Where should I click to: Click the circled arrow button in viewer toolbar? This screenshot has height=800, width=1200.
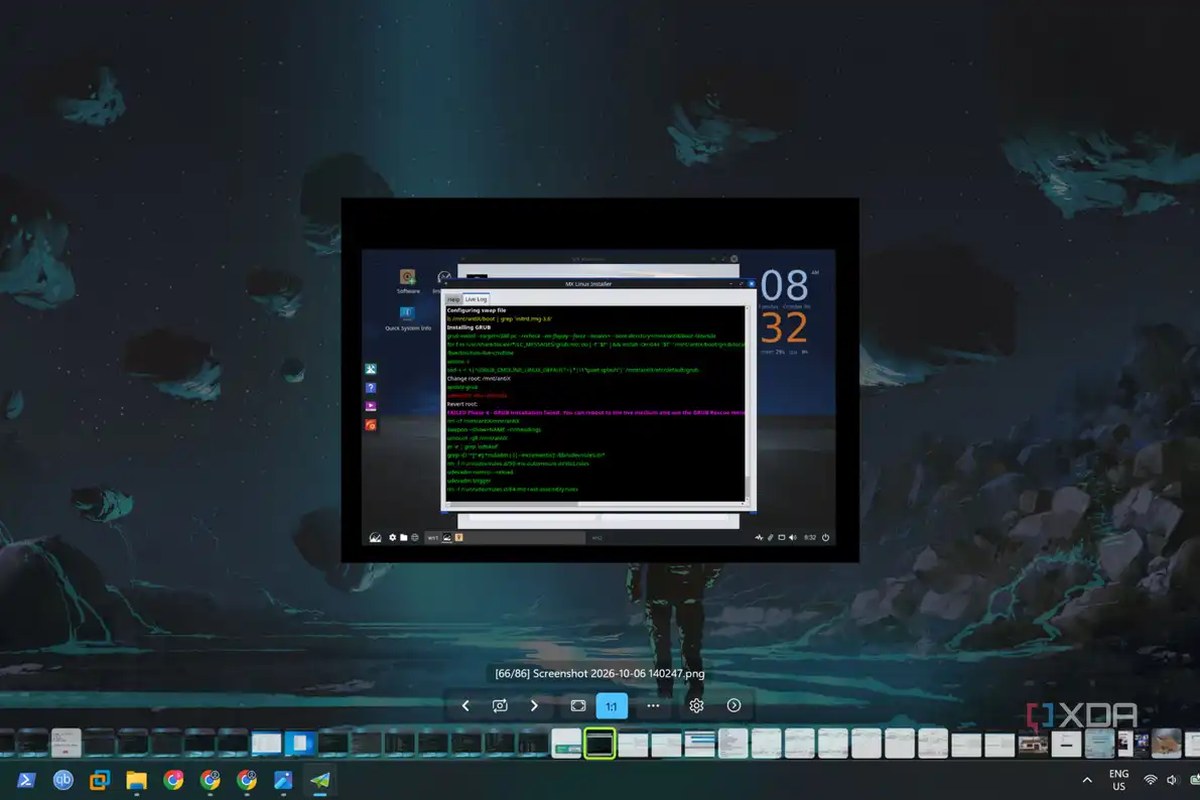(x=734, y=706)
